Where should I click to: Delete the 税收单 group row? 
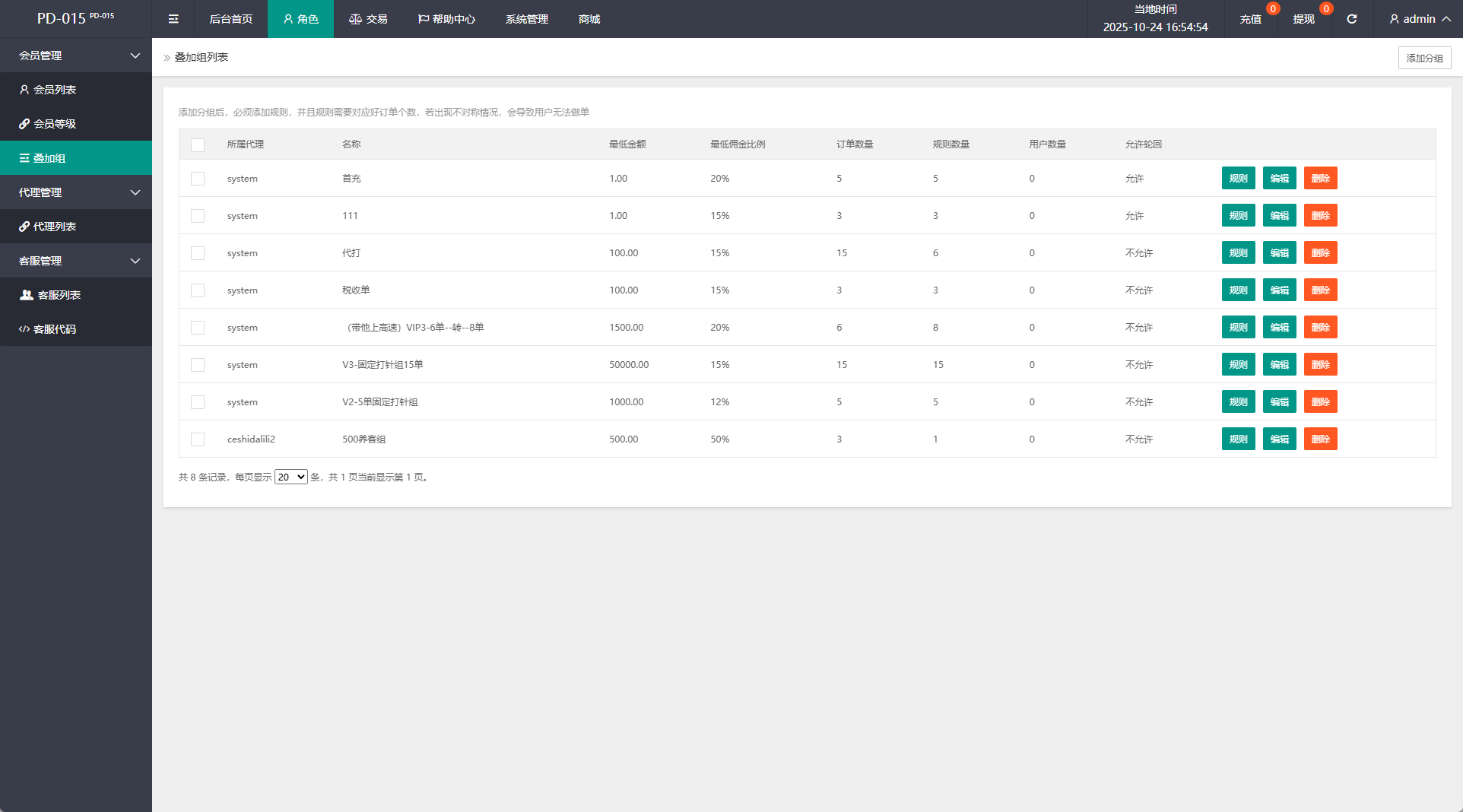pyautogui.click(x=1320, y=290)
